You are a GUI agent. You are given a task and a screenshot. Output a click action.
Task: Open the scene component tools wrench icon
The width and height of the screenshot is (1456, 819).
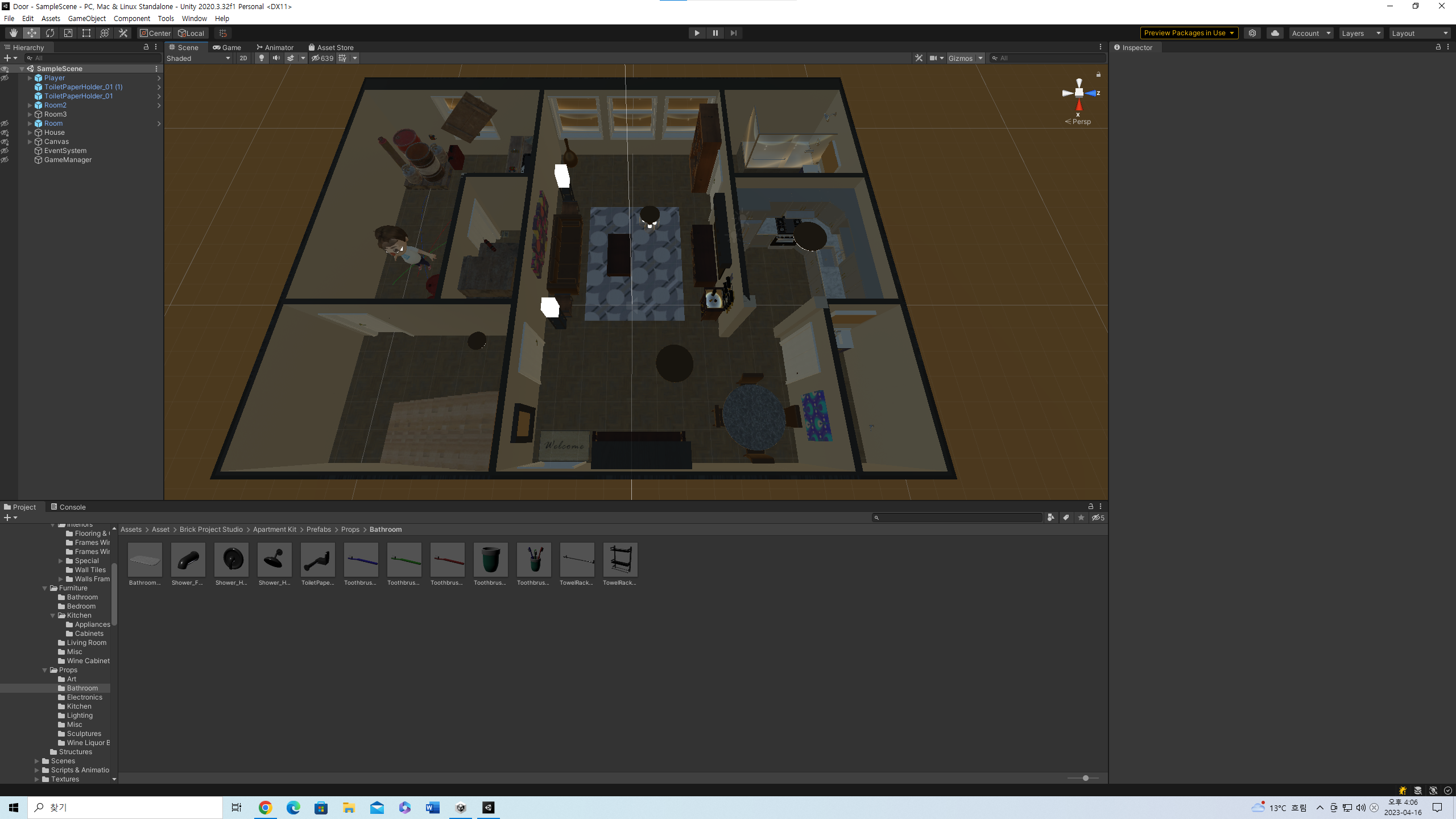(x=919, y=58)
